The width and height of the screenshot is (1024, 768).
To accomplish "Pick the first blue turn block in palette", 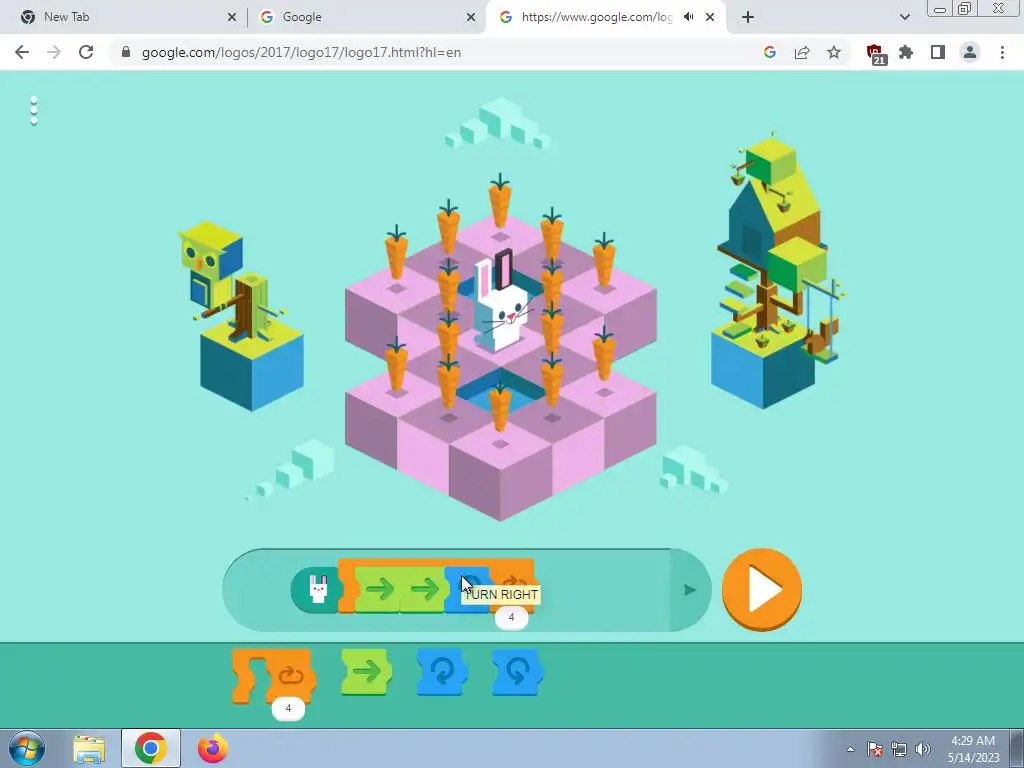I will click(442, 671).
